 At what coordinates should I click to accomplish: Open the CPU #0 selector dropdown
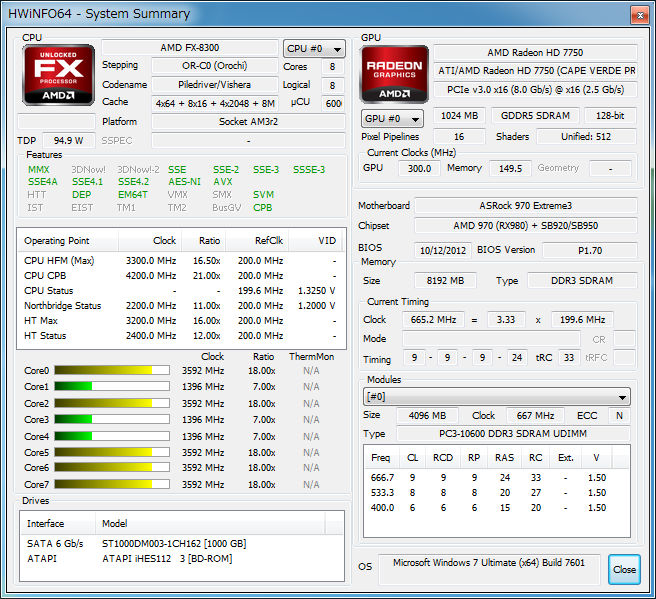[x=314, y=48]
